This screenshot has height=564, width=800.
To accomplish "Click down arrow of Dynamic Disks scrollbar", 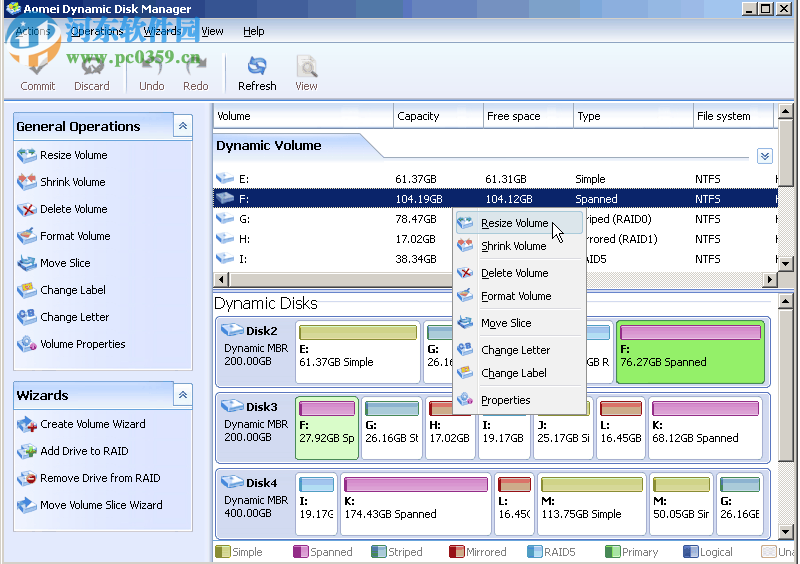I will pyautogui.click(x=785, y=532).
